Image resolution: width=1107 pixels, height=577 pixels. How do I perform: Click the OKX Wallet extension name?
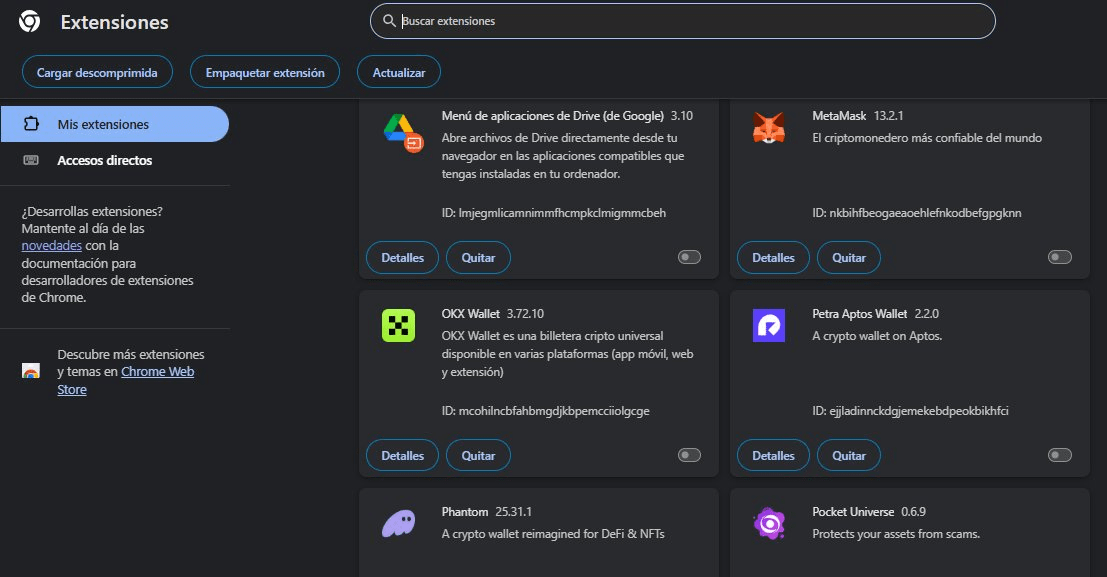point(470,314)
